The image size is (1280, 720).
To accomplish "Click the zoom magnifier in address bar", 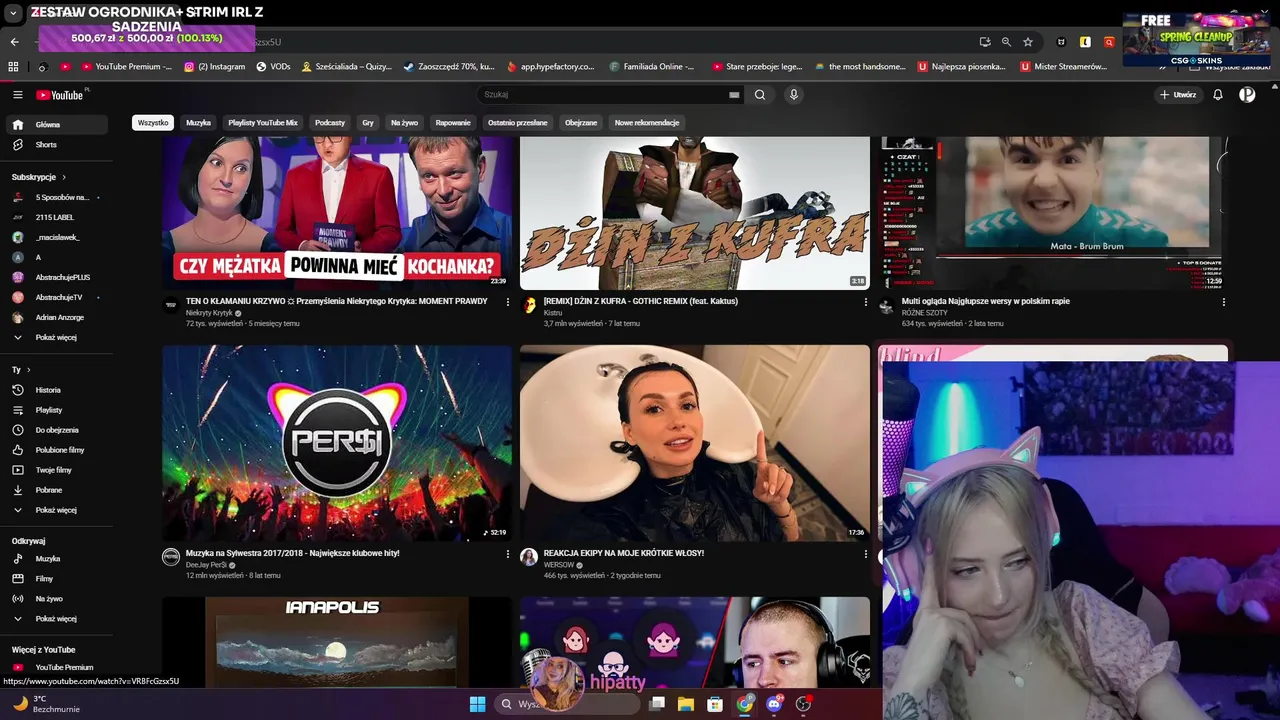I will click(1006, 42).
